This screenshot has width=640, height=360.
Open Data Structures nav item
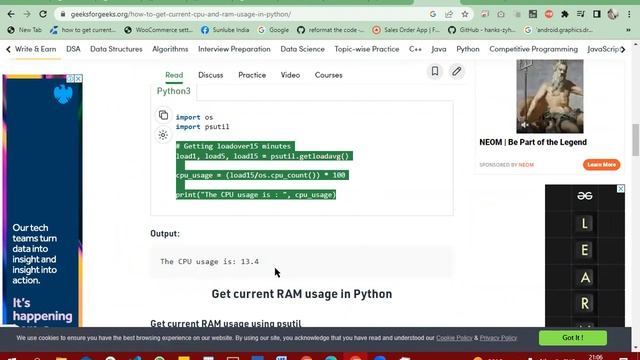(116, 49)
